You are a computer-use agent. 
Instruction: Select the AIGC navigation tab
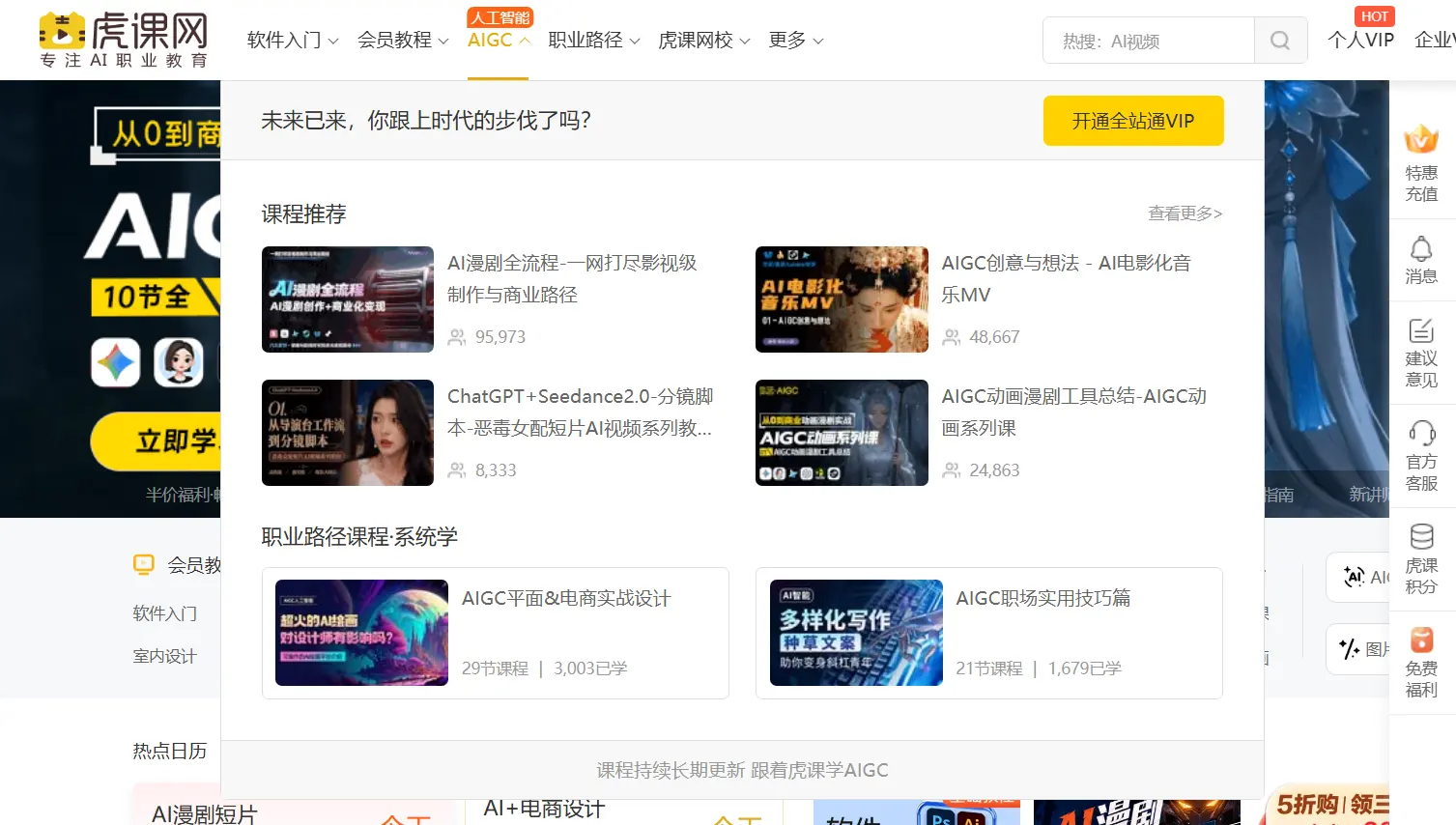pos(499,41)
